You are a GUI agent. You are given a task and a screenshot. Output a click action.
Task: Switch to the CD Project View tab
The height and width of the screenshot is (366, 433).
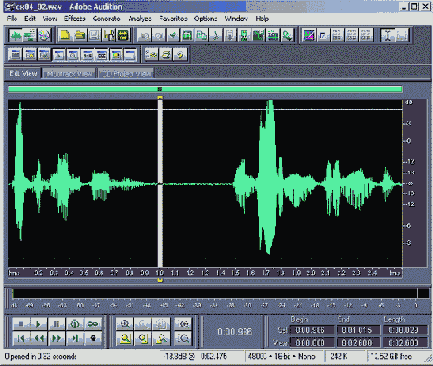(x=126, y=73)
